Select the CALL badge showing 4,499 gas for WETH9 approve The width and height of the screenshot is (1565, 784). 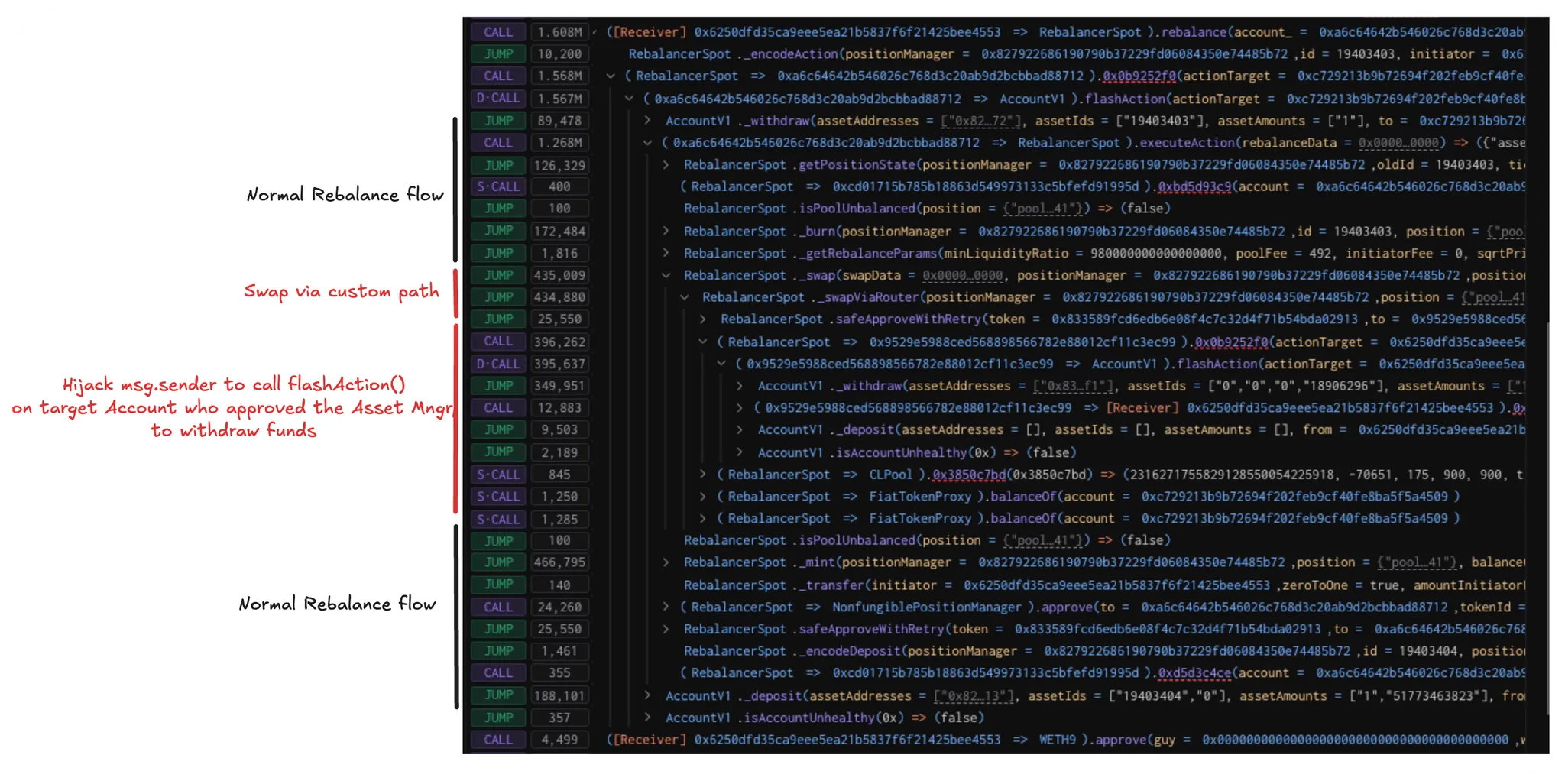click(x=497, y=740)
